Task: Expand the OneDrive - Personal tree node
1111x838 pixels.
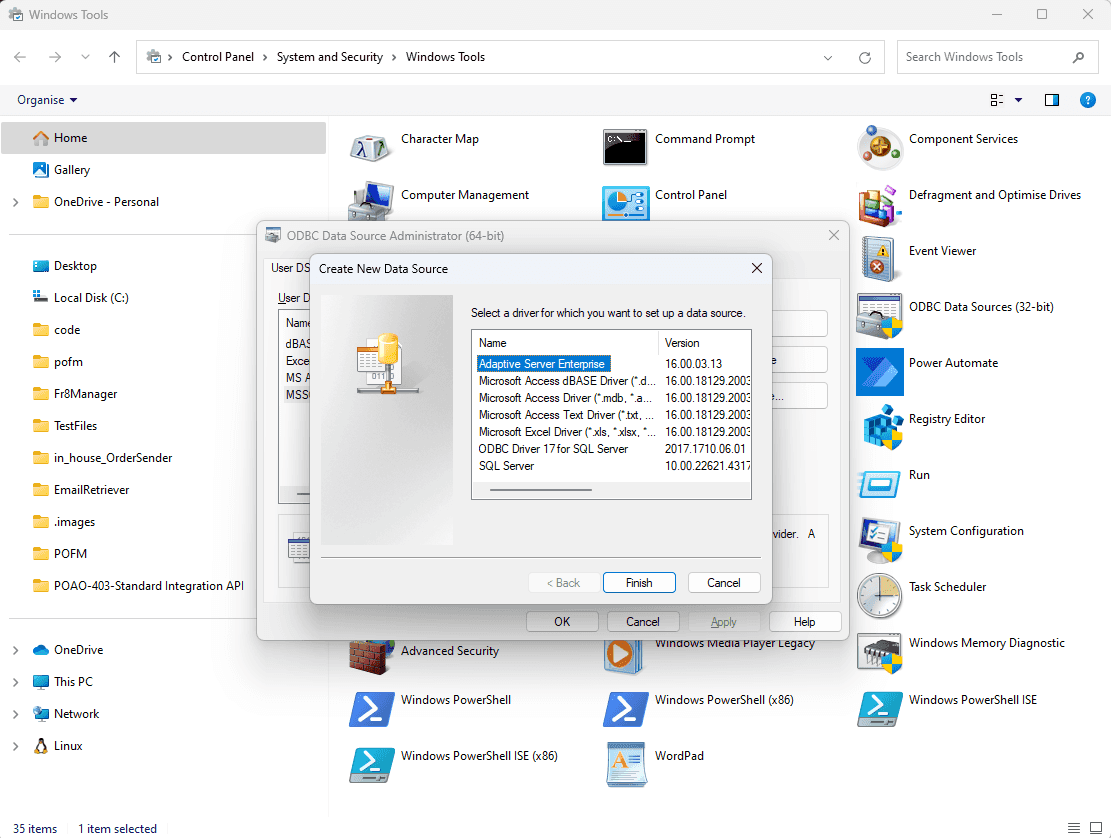Action: (15, 202)
